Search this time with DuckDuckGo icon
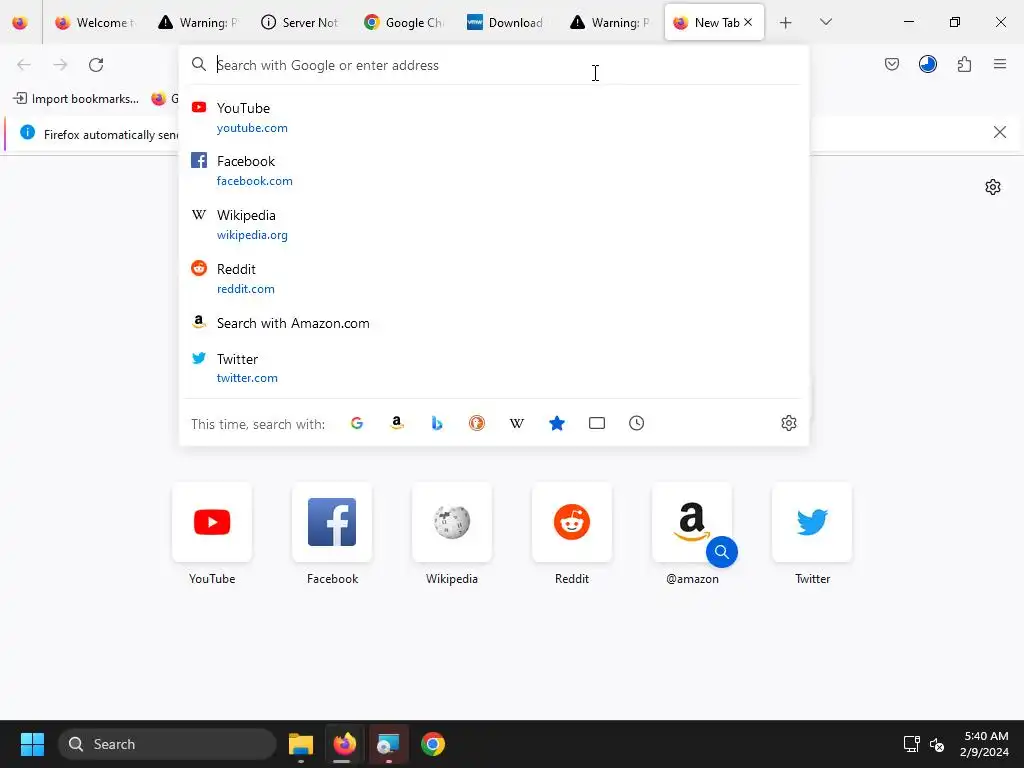 point(477,423)
